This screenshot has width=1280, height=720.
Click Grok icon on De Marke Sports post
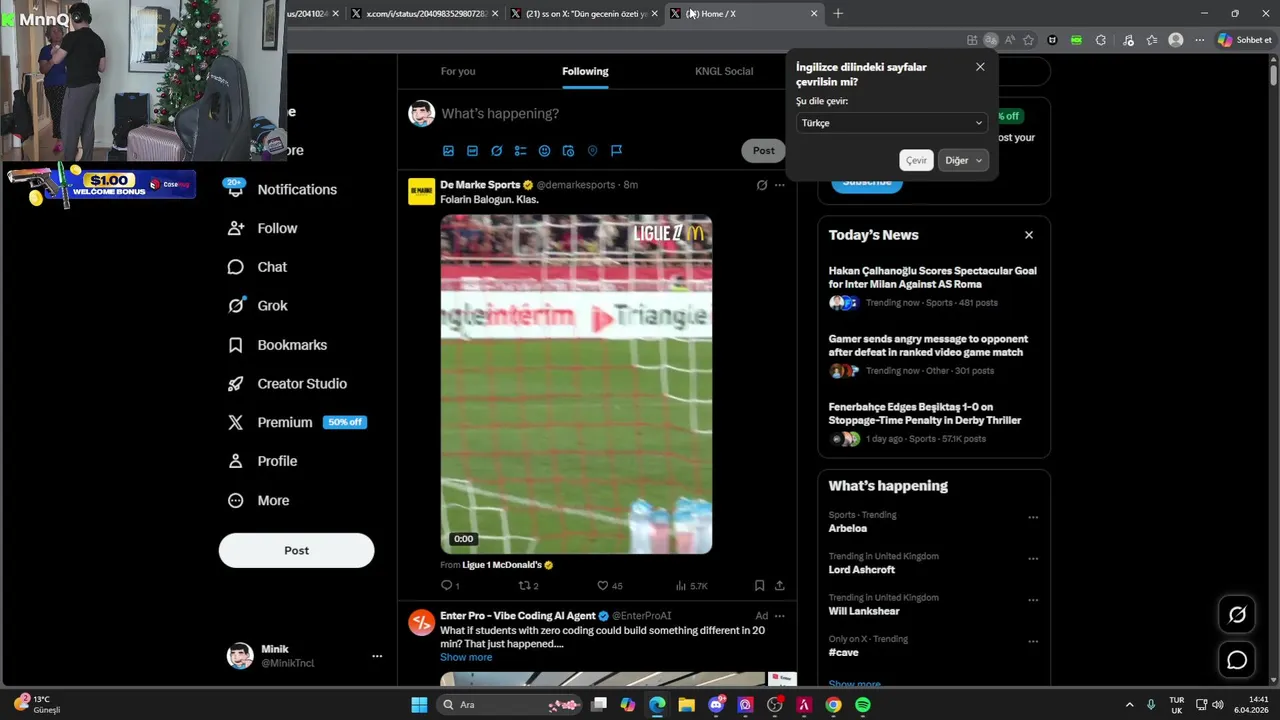click(761, 185)
